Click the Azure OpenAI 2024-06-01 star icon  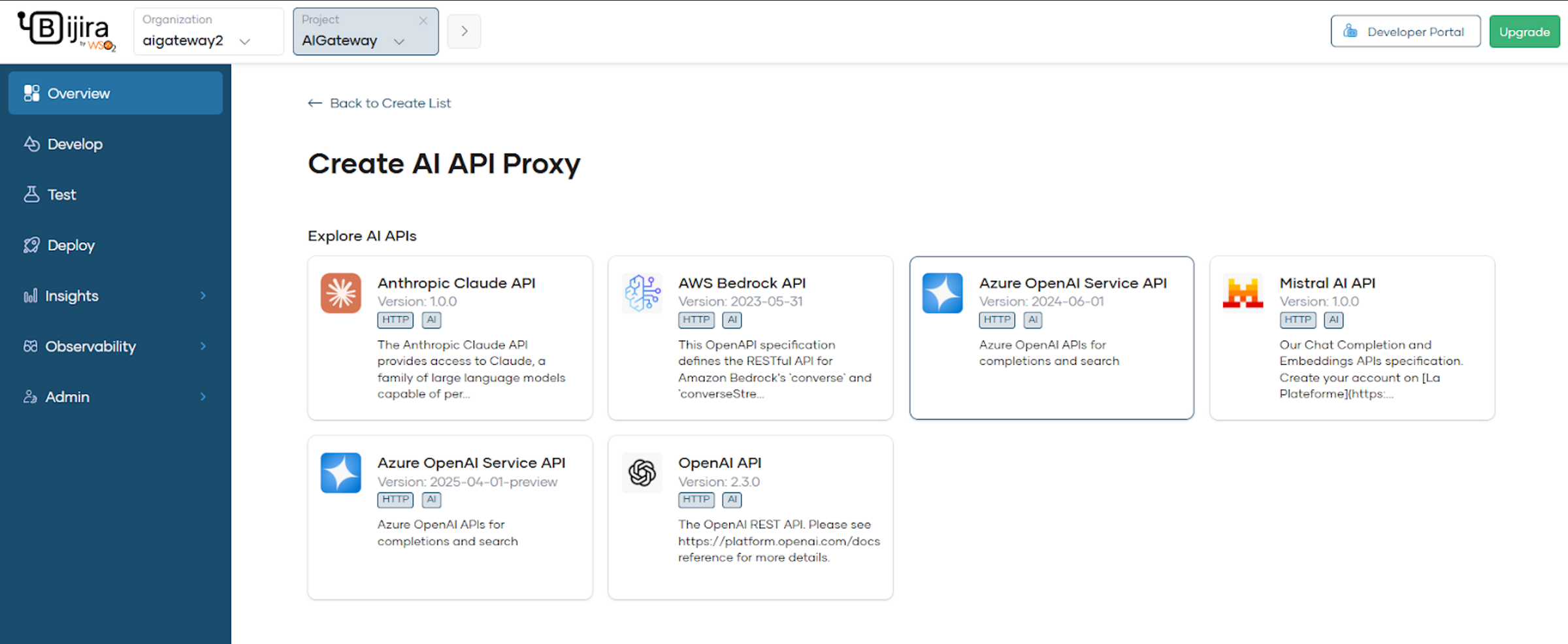(x=942, y=293)
